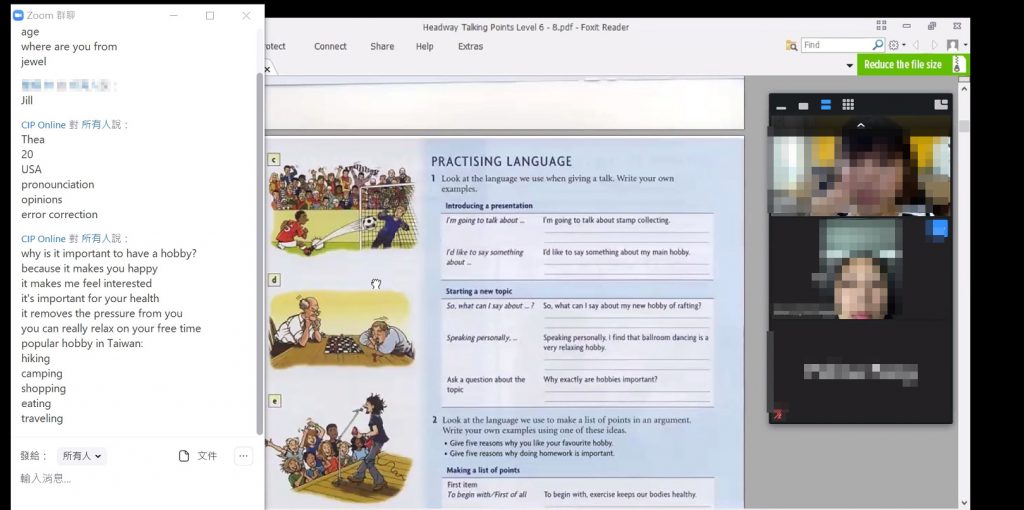Go to next search result arrow

[x=935, y=45]
